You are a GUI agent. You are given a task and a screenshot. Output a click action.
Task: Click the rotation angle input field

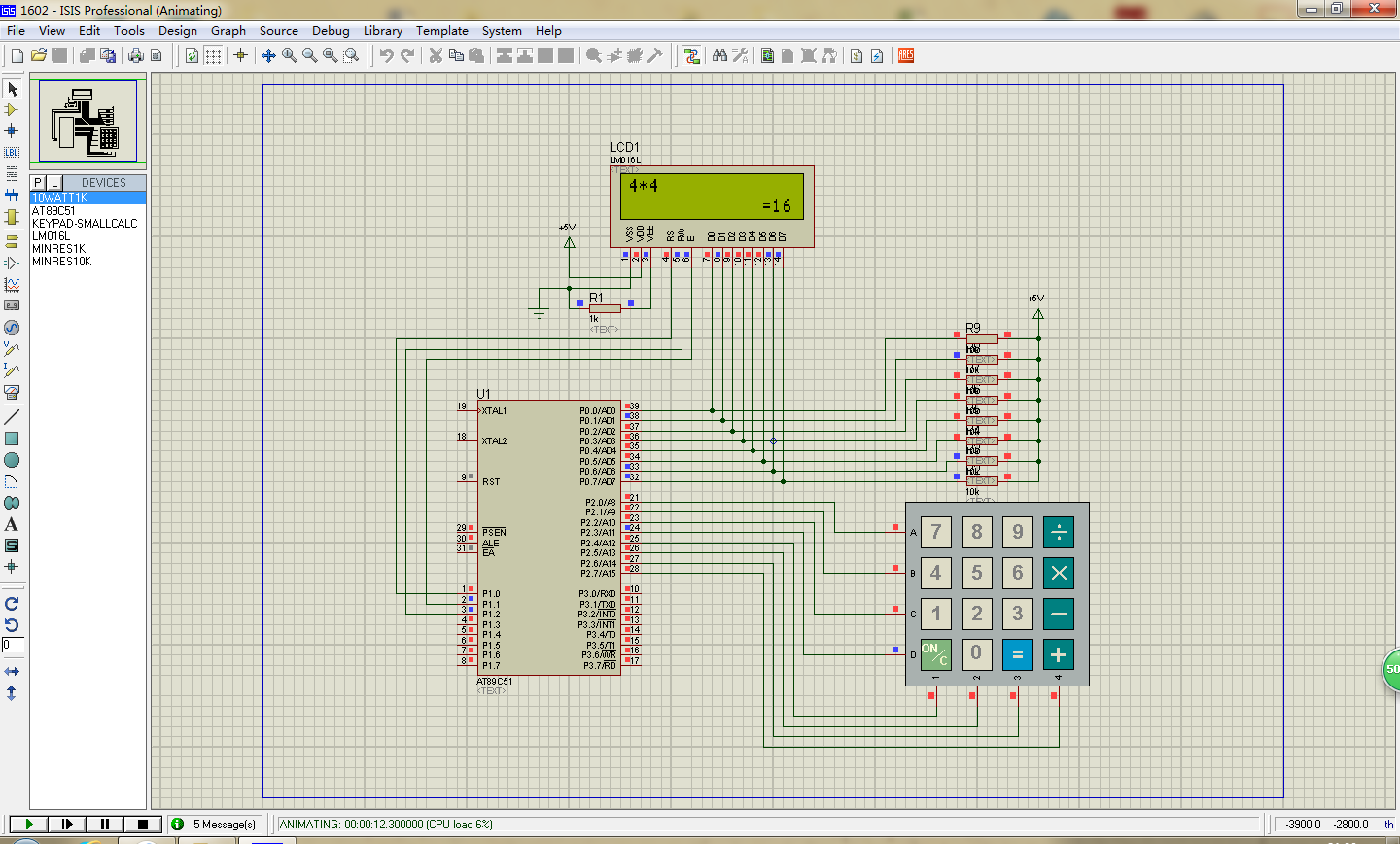tap(12, 645)
